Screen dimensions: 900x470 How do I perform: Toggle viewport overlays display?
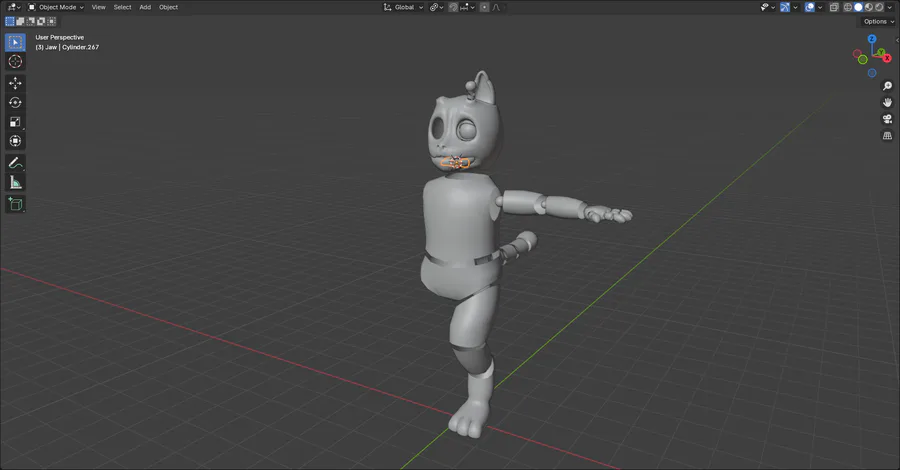[x=809, y=7]
